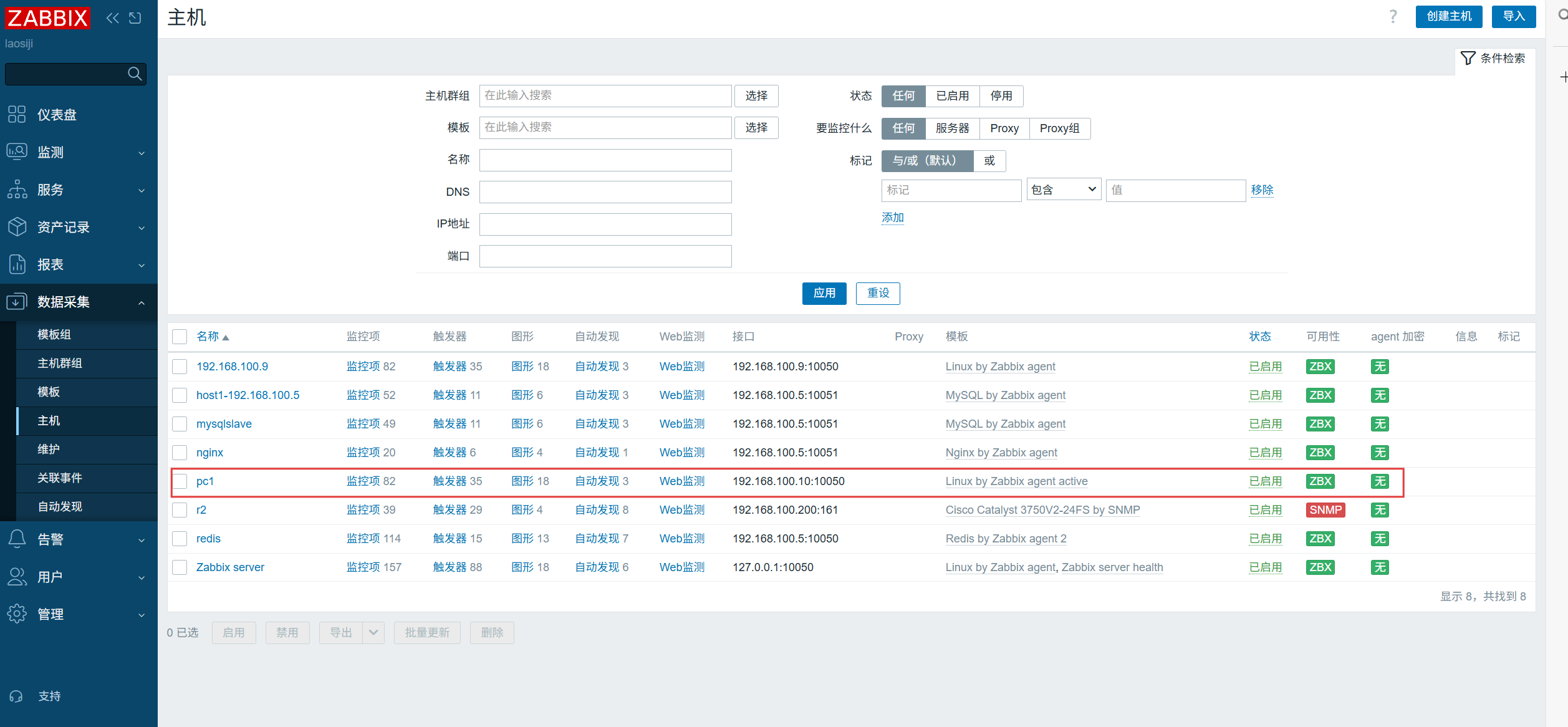Select Proxy monitored-by filter option
Viewport: 1568px width, 727px height.
[x=1004, y=128]
